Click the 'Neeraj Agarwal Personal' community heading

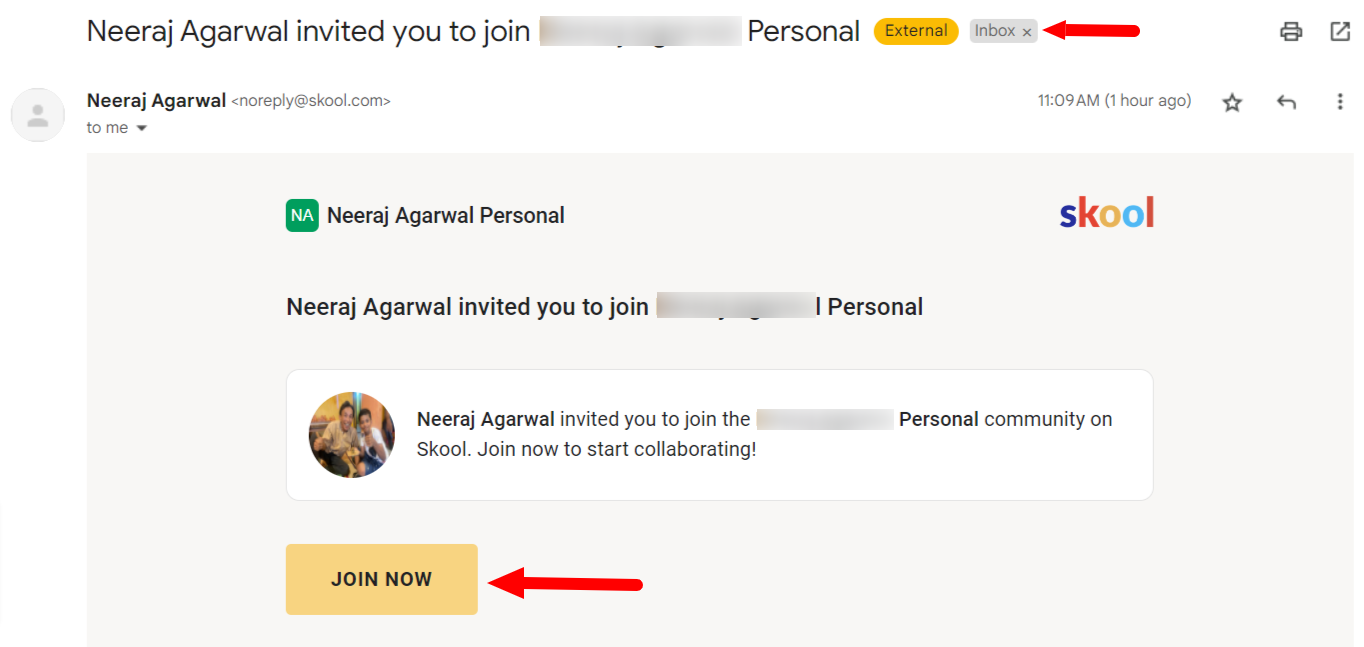[446, 215]
